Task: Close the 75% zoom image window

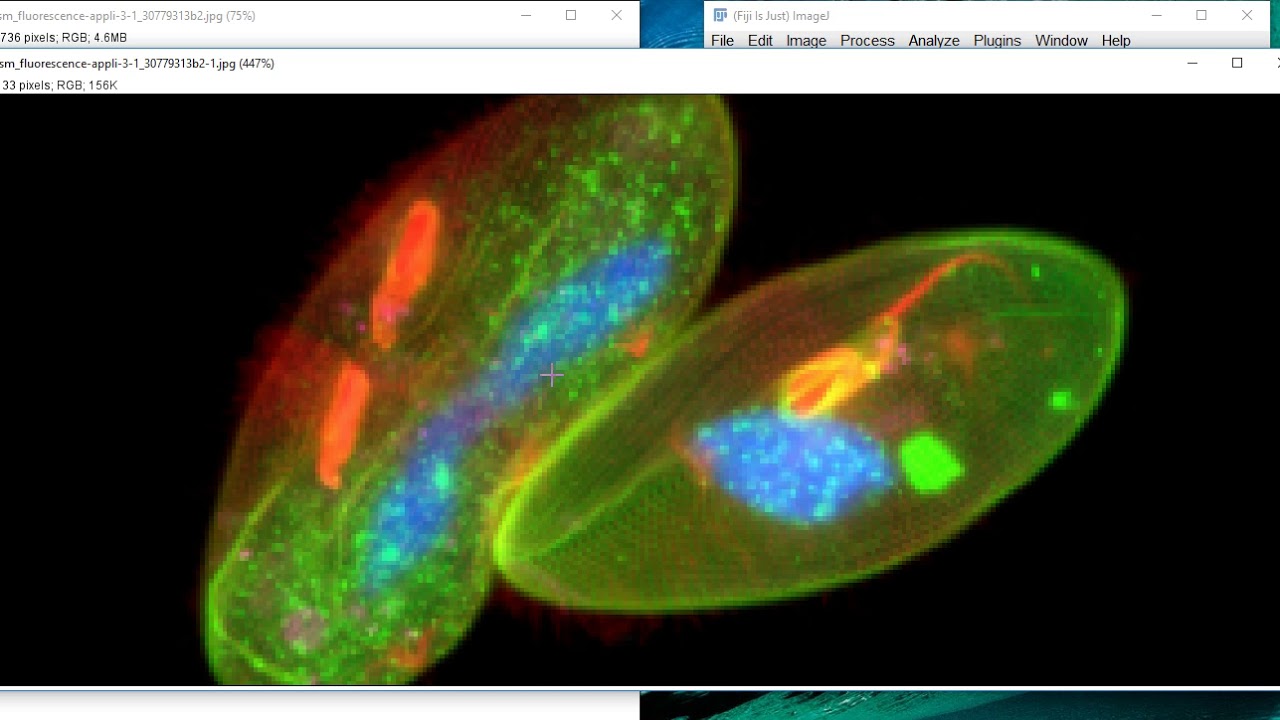Action: [x=617, y=15]
